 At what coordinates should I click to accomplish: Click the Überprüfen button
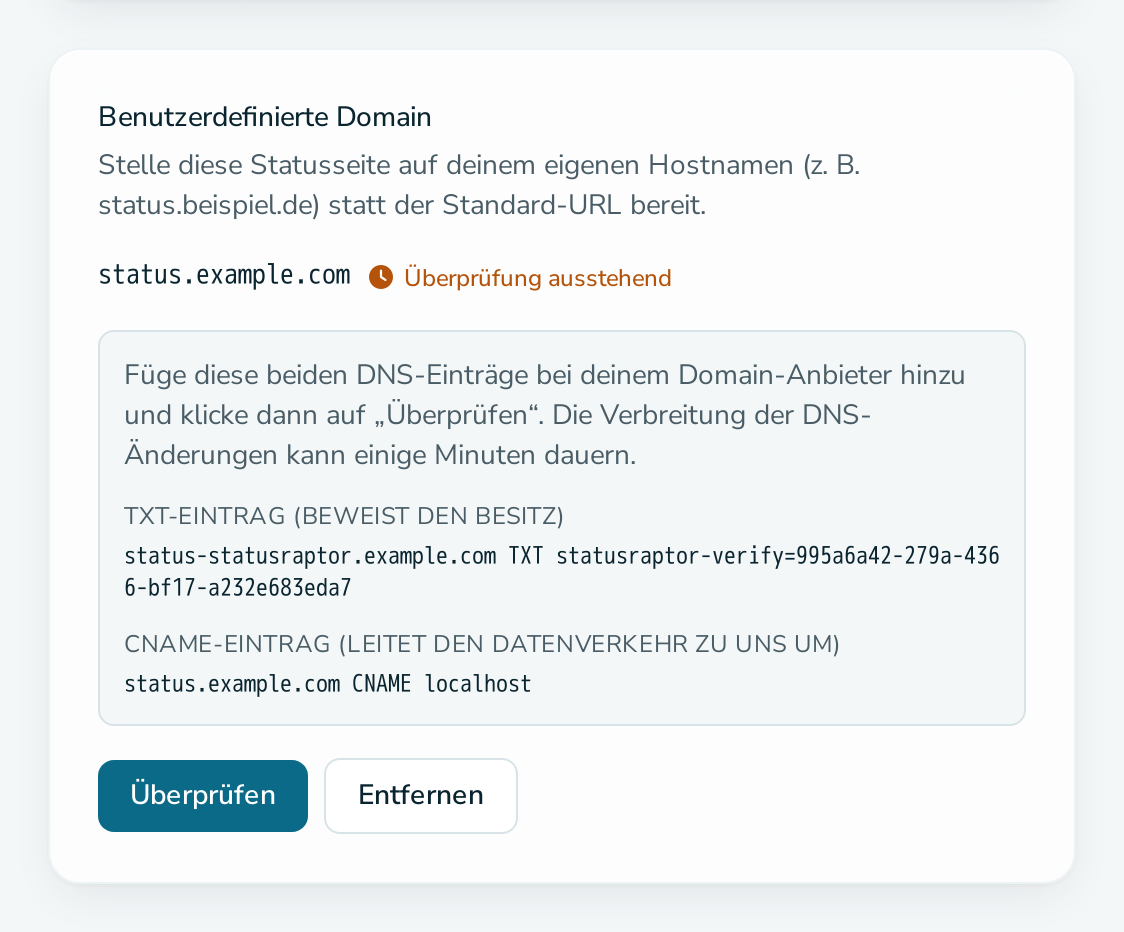203,796
